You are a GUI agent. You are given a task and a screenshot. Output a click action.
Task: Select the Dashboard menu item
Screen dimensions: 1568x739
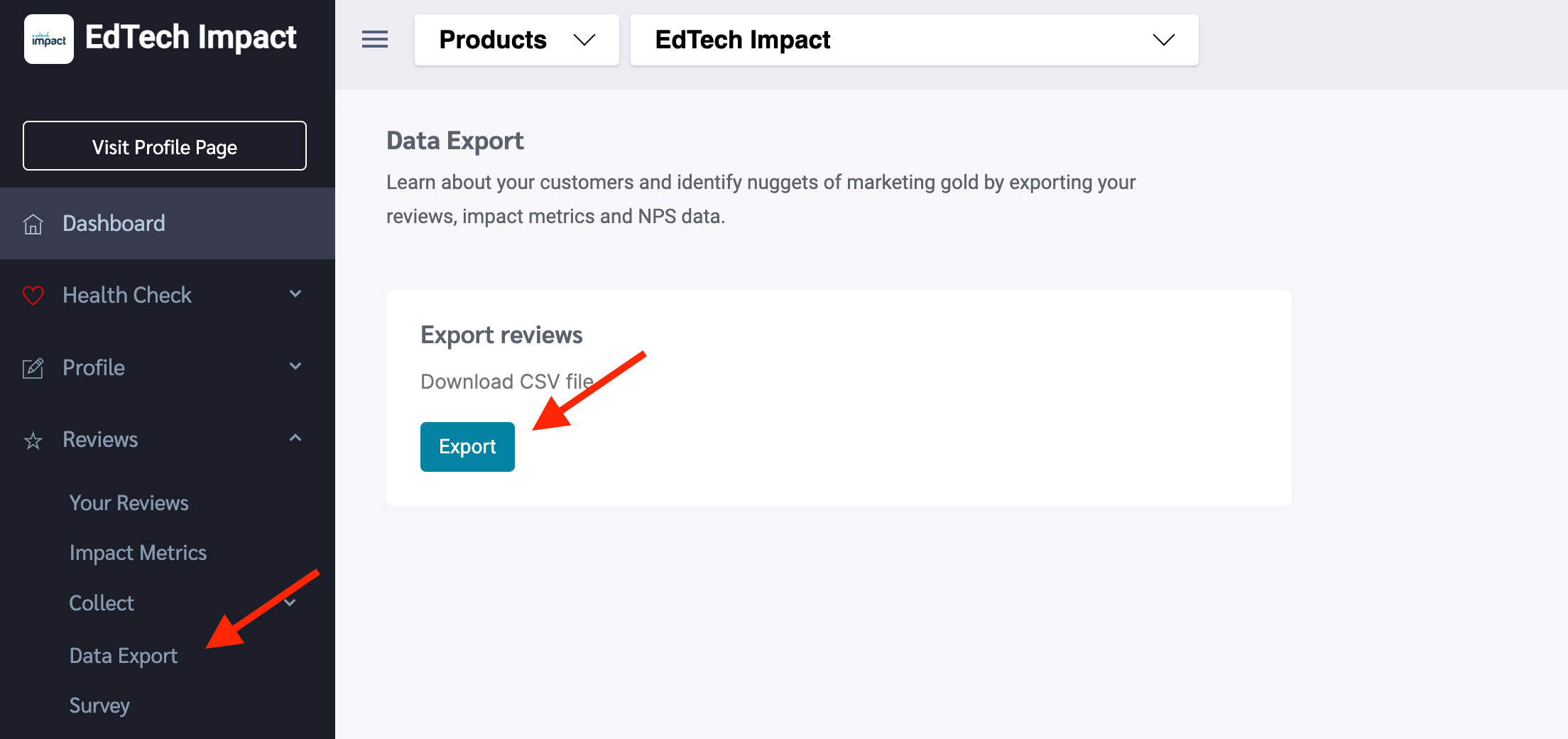point(114,223)
